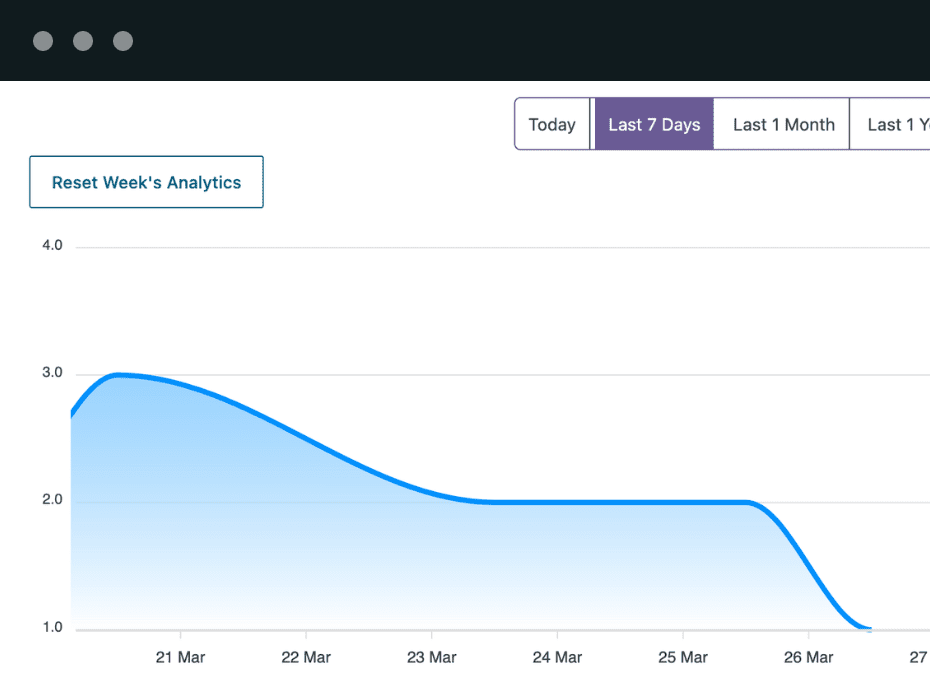Click the 21 Mar axis label

(180, 658)
